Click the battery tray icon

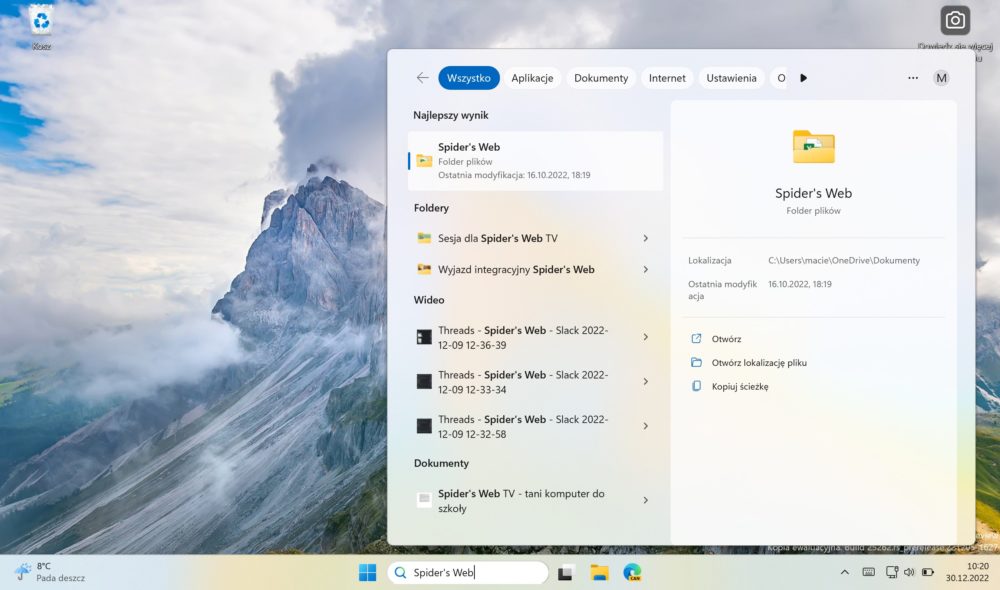(x=928, y=572)
